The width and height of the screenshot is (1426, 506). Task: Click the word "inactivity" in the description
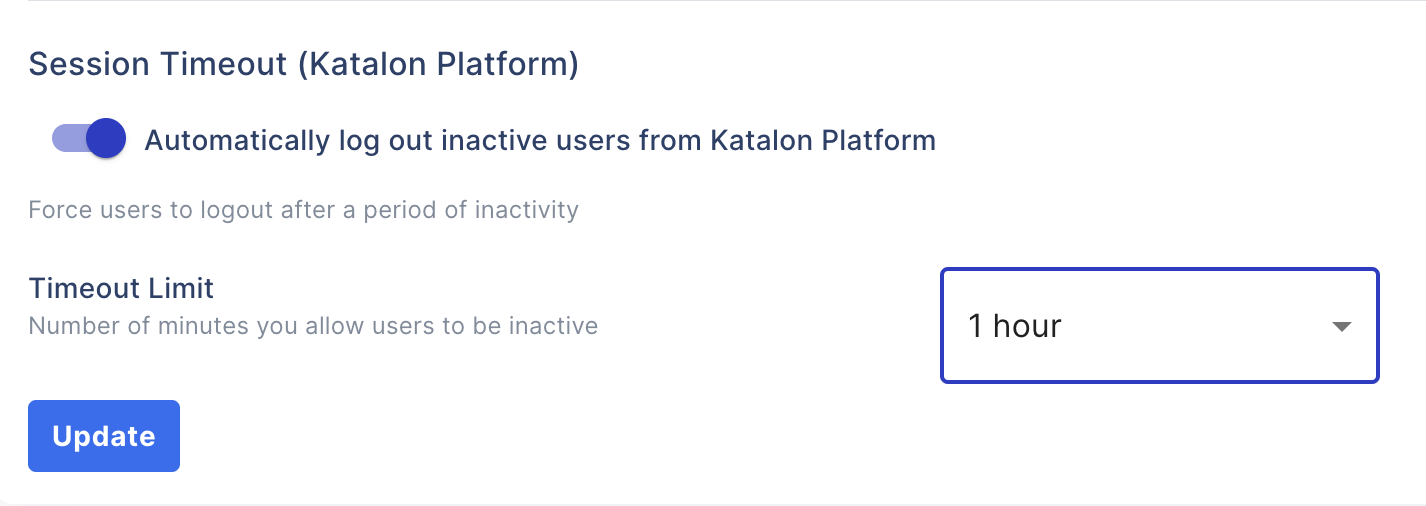528,210
